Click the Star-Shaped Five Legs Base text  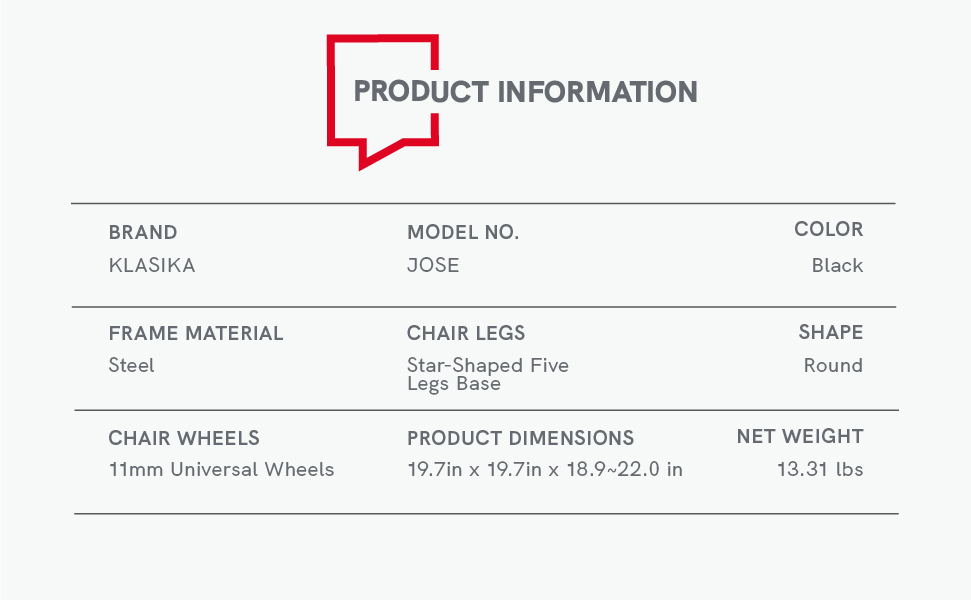[487, 374]
